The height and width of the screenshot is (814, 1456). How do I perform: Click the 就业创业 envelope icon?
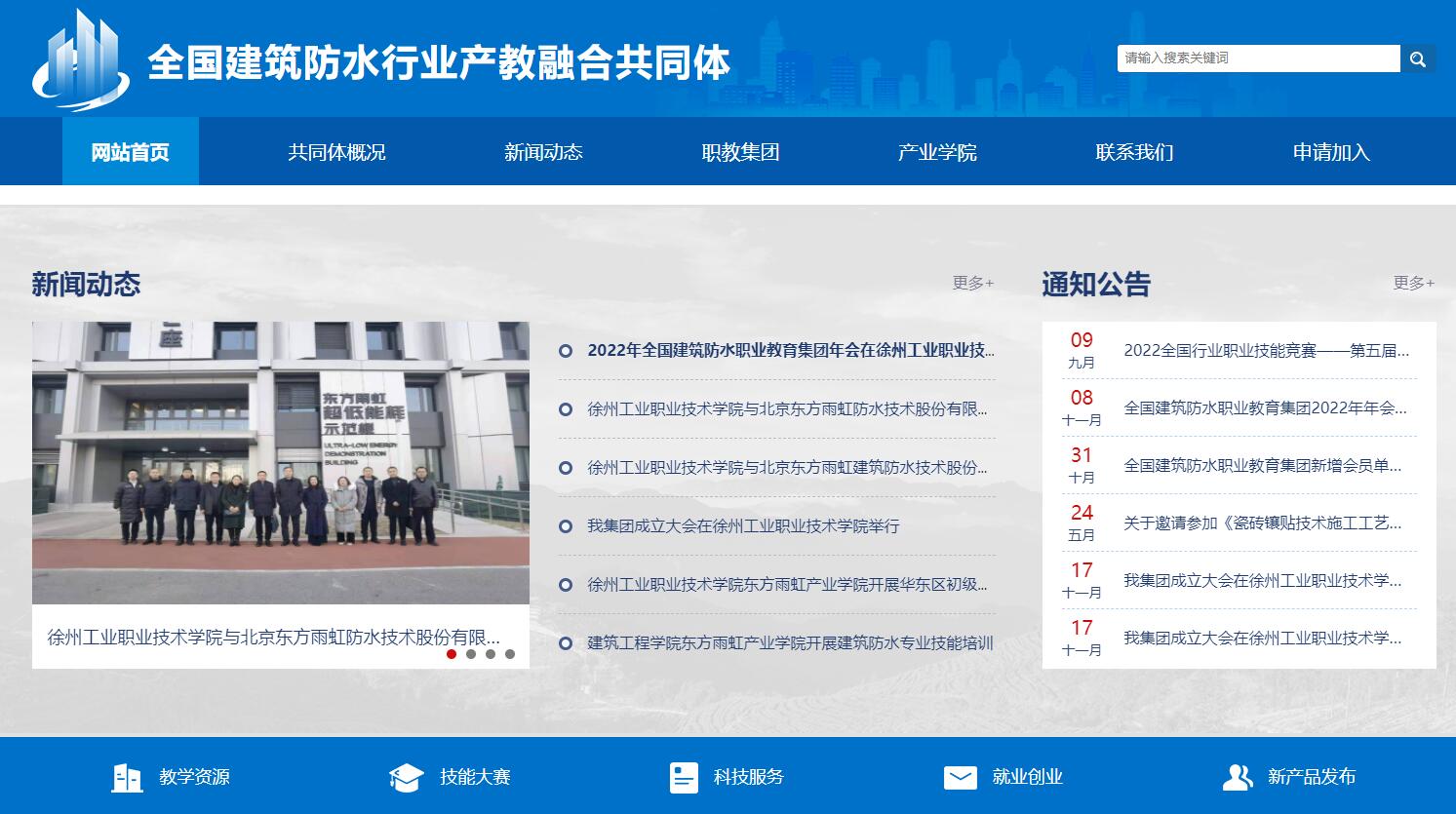pyautogui.click(x=962, y=777)
